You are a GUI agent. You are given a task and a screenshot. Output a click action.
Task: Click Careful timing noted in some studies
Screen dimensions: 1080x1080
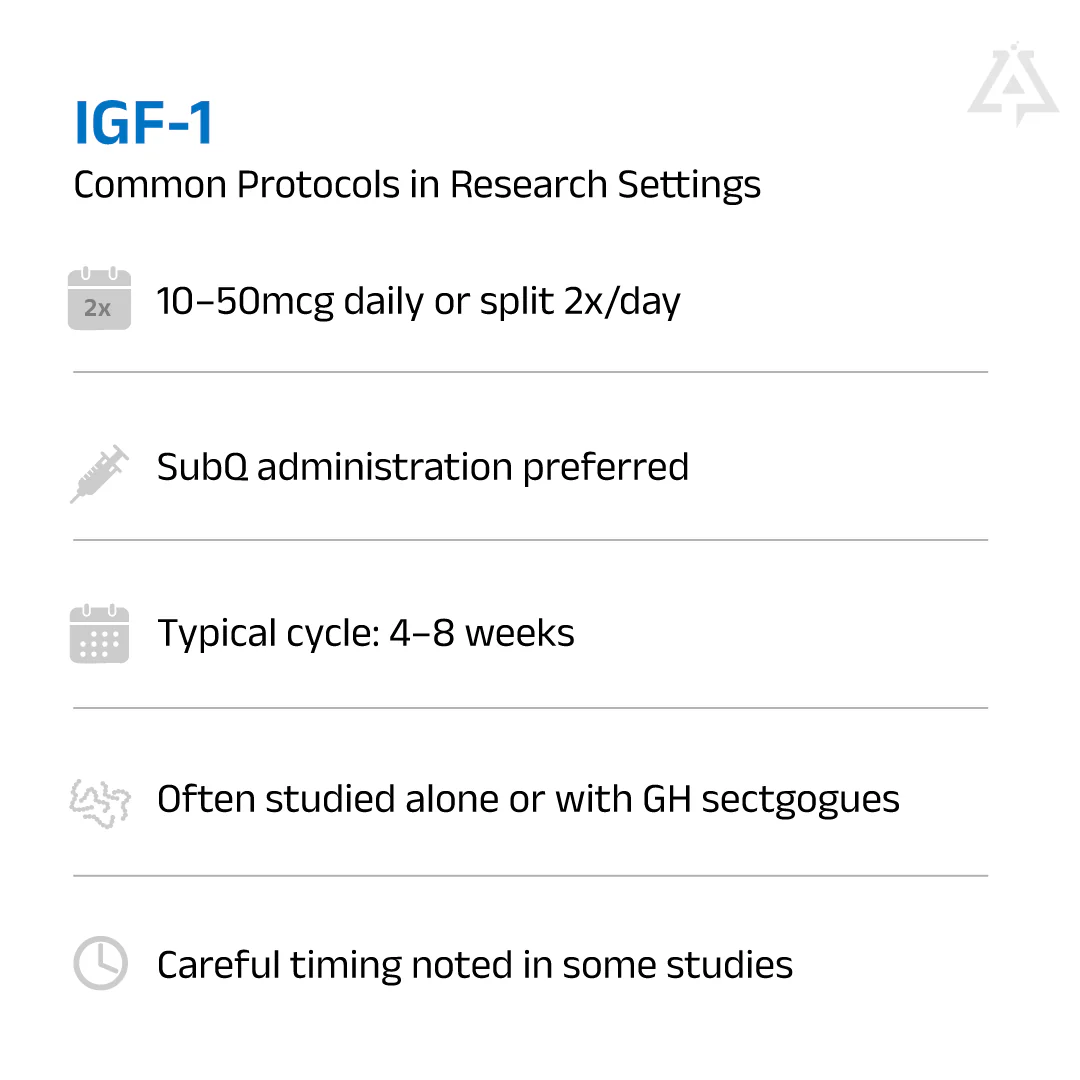tap(474, 965)
